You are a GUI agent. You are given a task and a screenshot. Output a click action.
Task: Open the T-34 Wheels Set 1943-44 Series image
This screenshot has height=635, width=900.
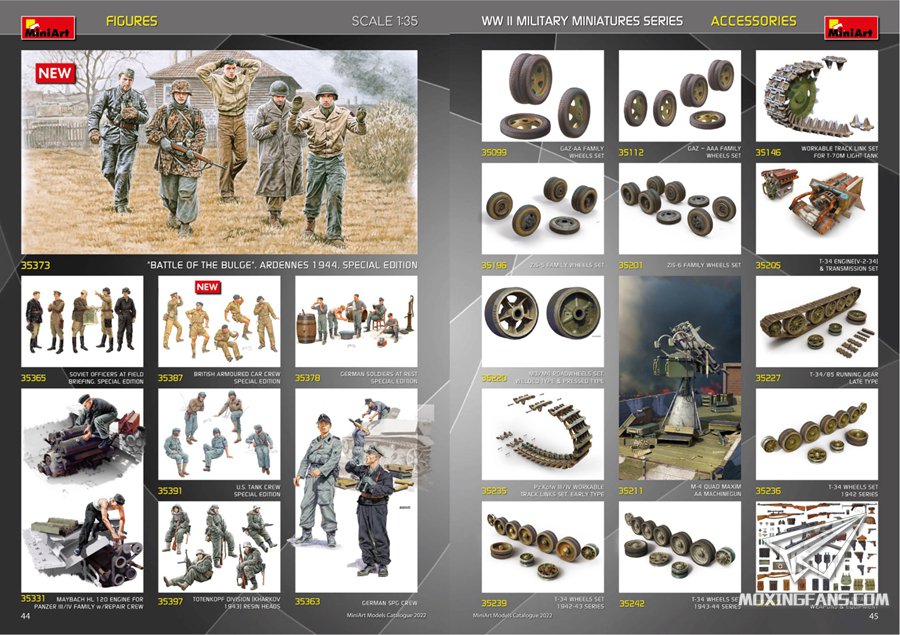(x=680, y=547)
